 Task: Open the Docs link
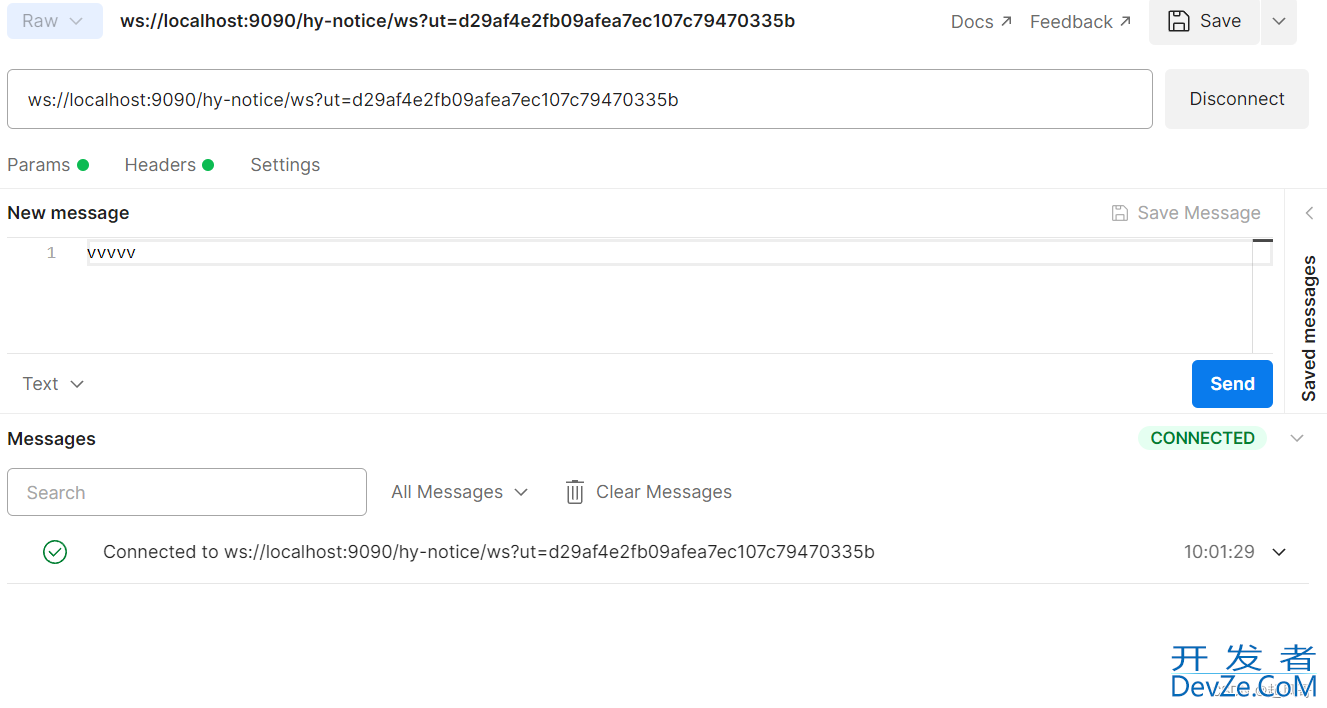click(980, 21)
